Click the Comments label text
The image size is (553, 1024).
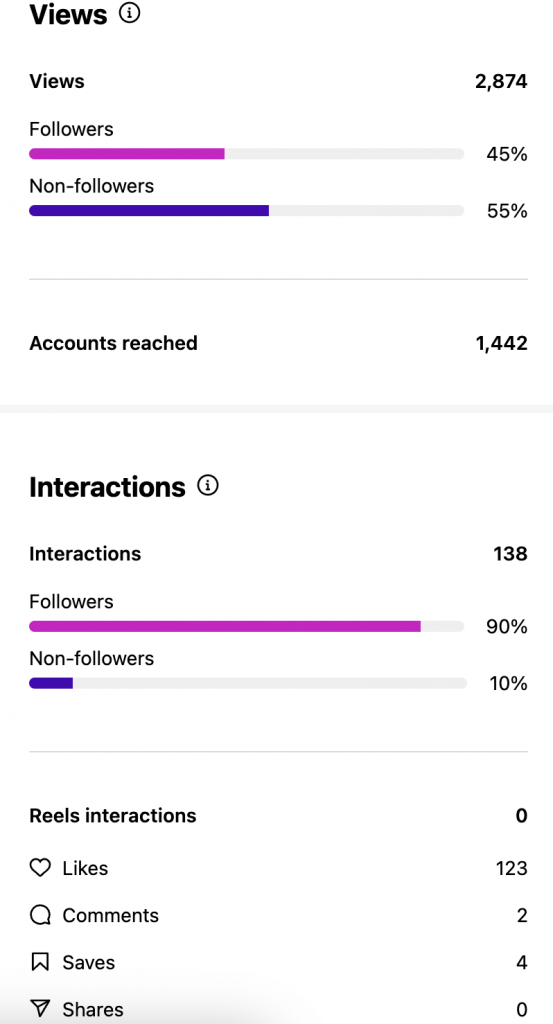coord(110,915)
